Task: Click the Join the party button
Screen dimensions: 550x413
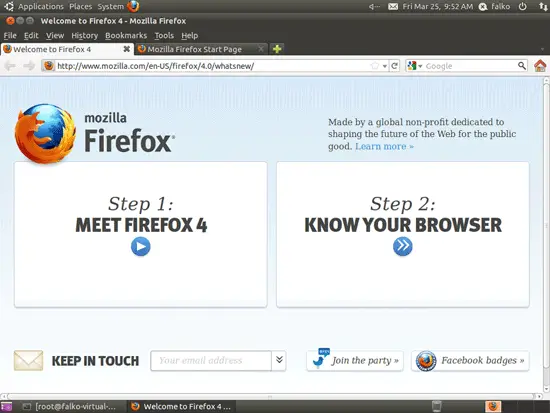Action: pyautogui.click(x=355, y=361)
